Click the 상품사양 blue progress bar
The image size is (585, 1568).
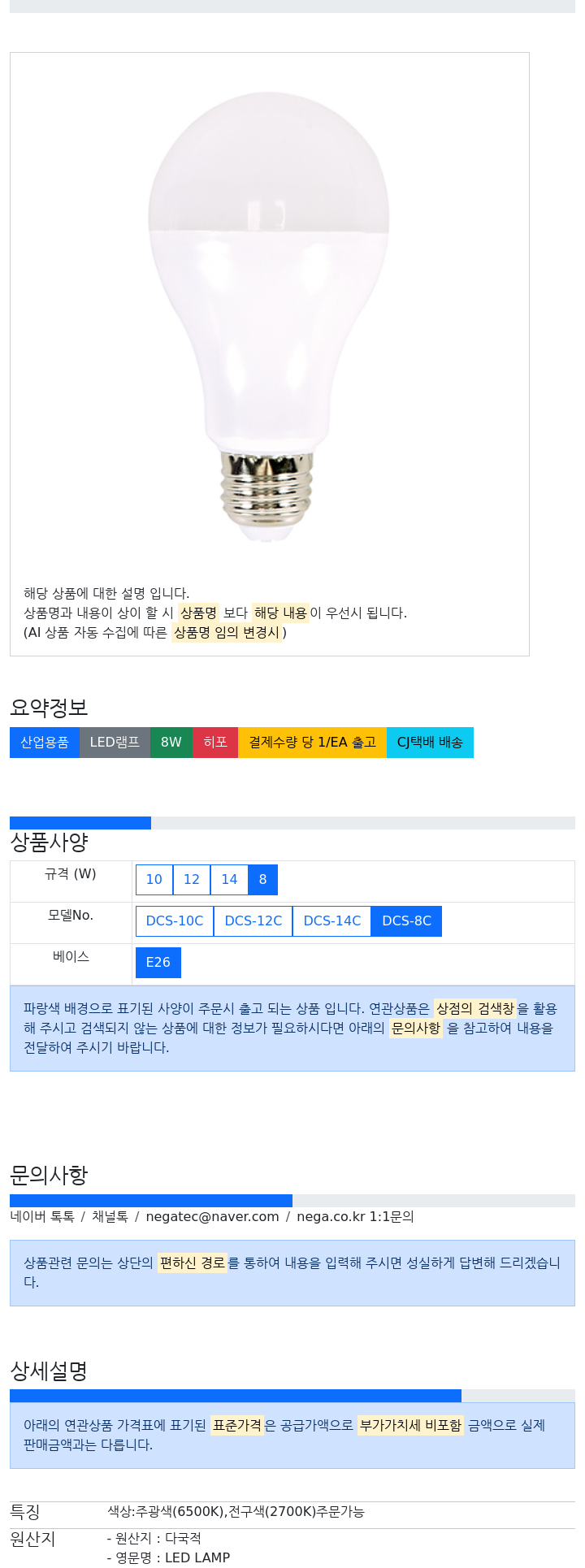(80, 823)
